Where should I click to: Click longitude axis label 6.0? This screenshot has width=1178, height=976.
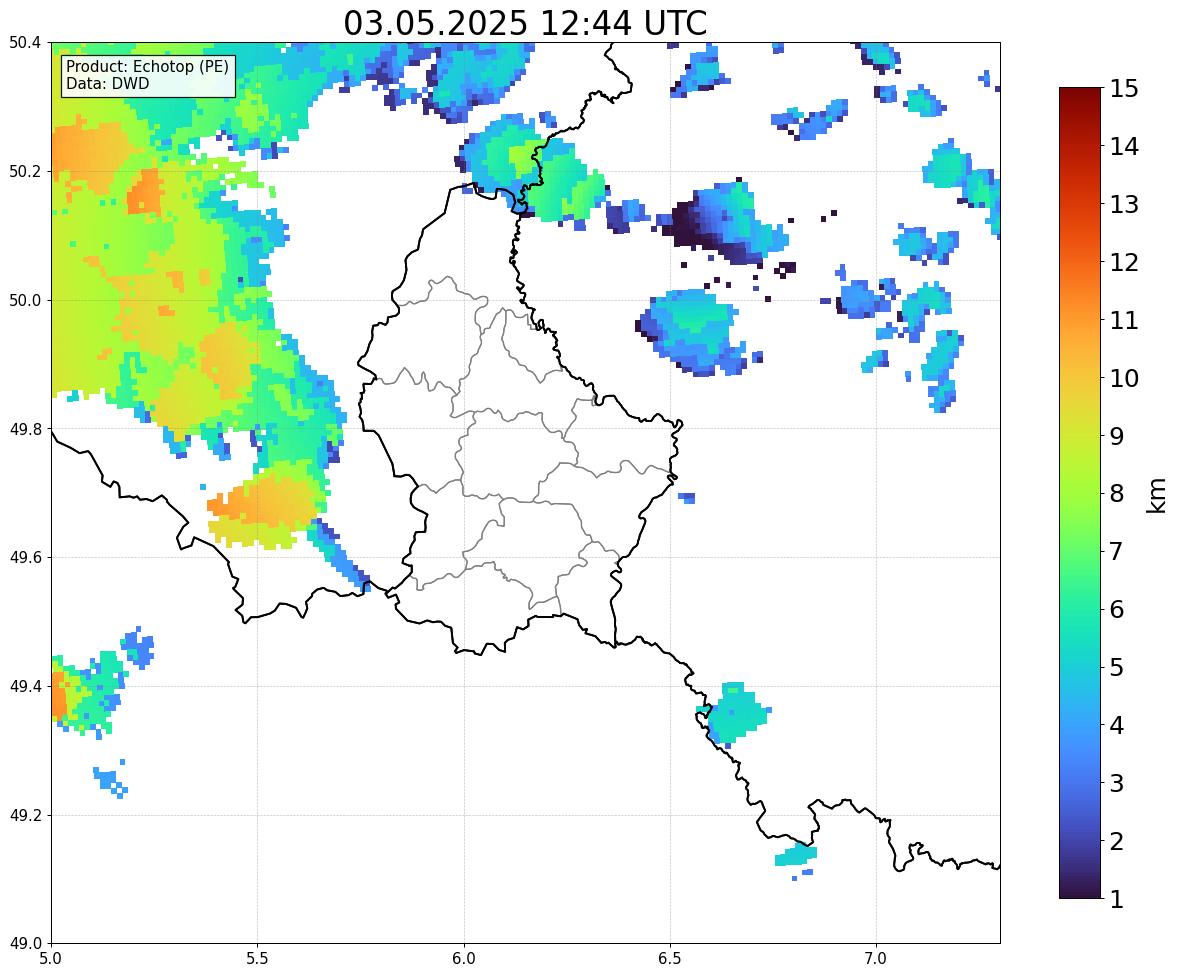click(464, 959)
